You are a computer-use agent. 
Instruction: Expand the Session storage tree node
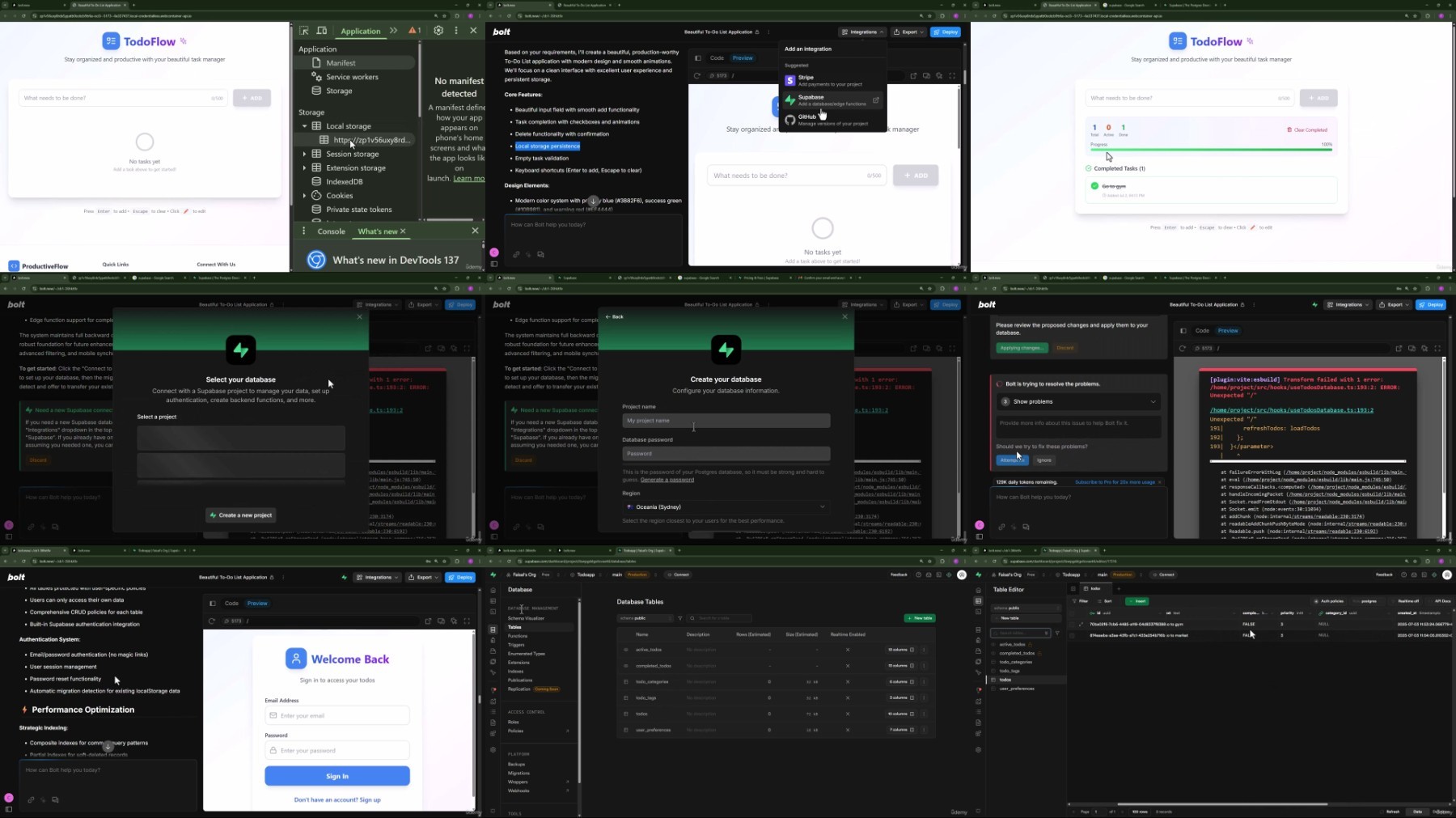coord(305,154)
